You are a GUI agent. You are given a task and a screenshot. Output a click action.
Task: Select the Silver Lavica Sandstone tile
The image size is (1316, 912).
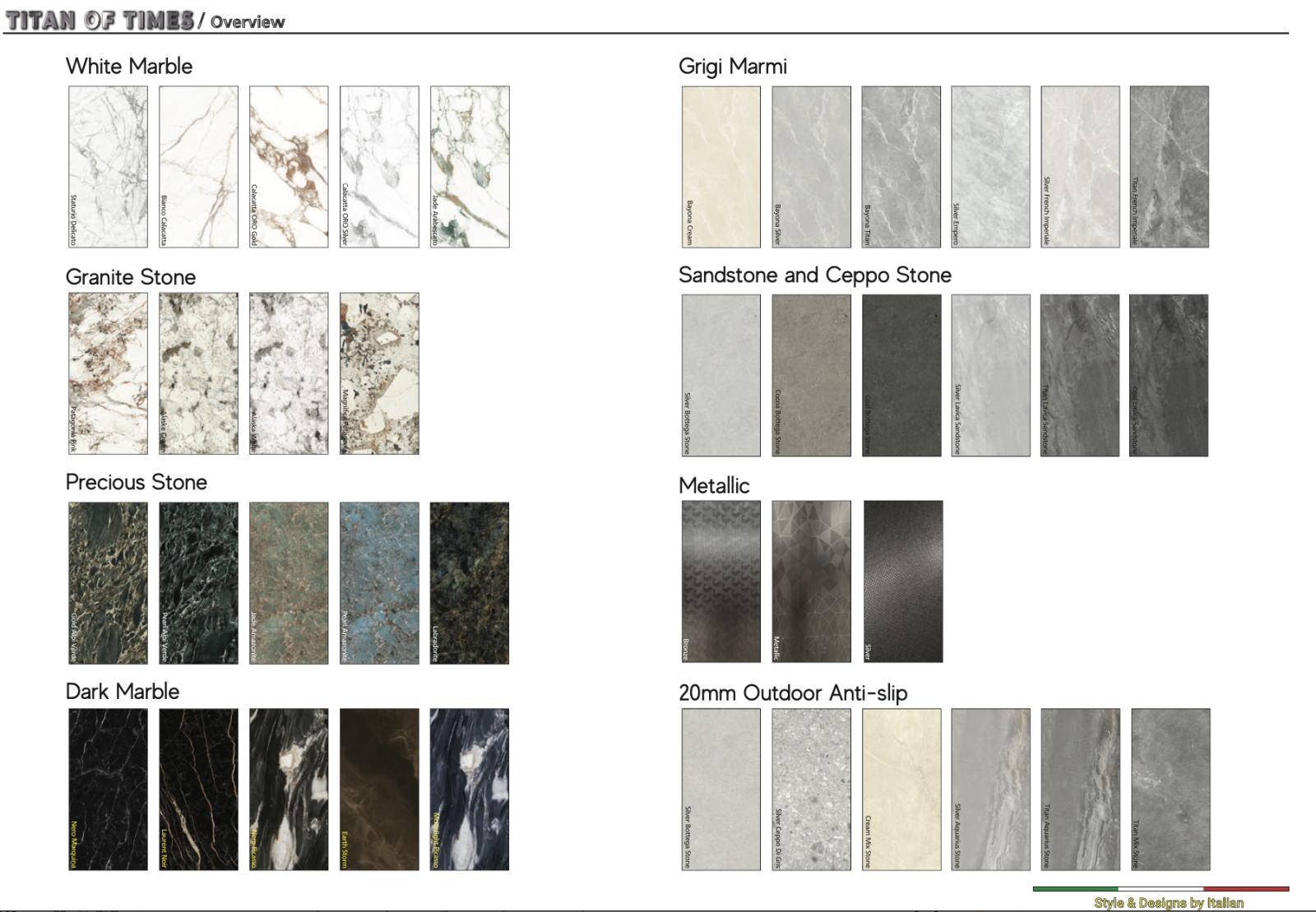(990, 375)
